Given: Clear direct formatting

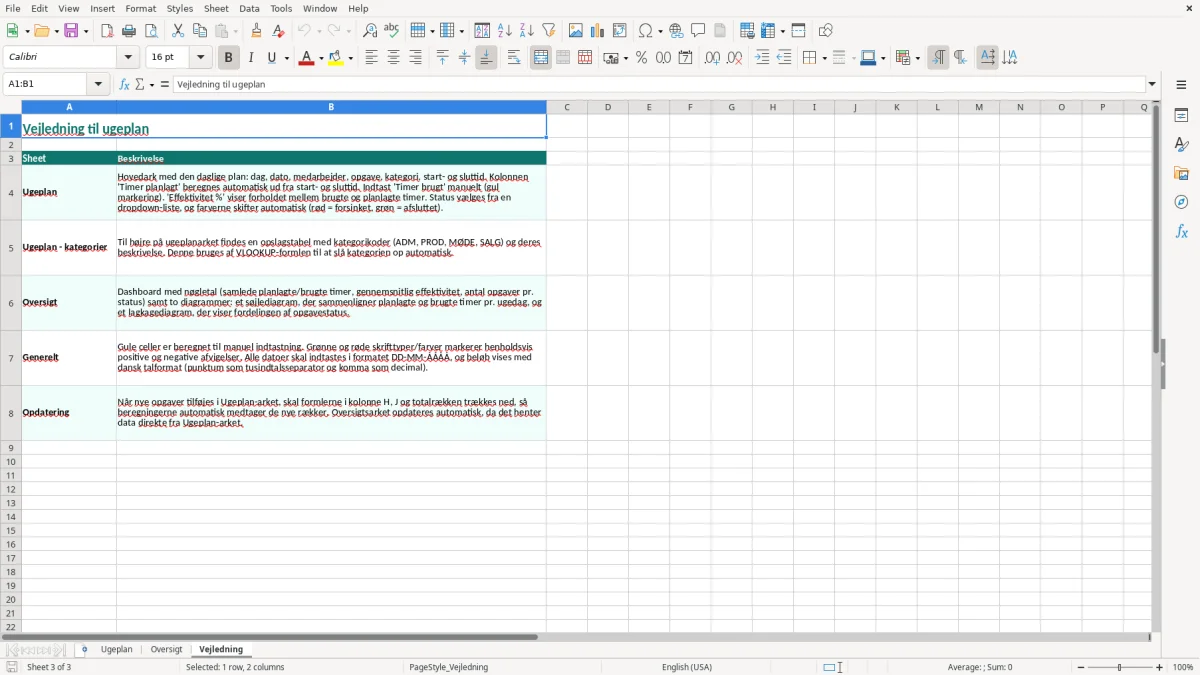Looking at the screenshot, I should 278,31.
